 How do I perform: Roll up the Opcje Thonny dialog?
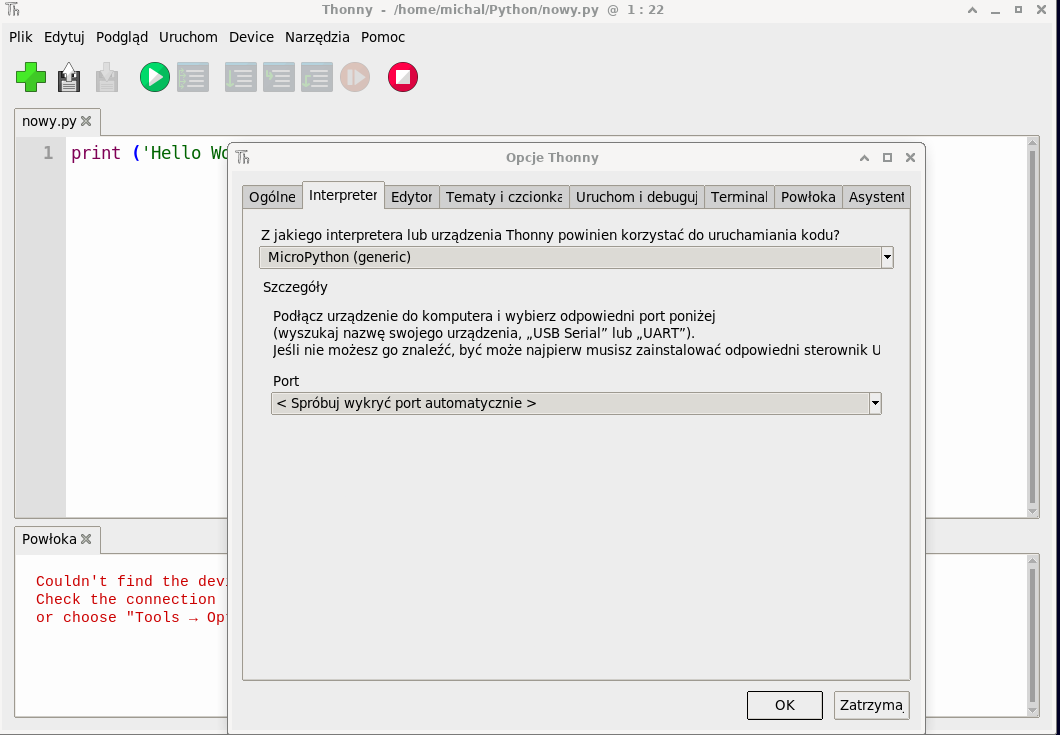[x=864, y=158]
